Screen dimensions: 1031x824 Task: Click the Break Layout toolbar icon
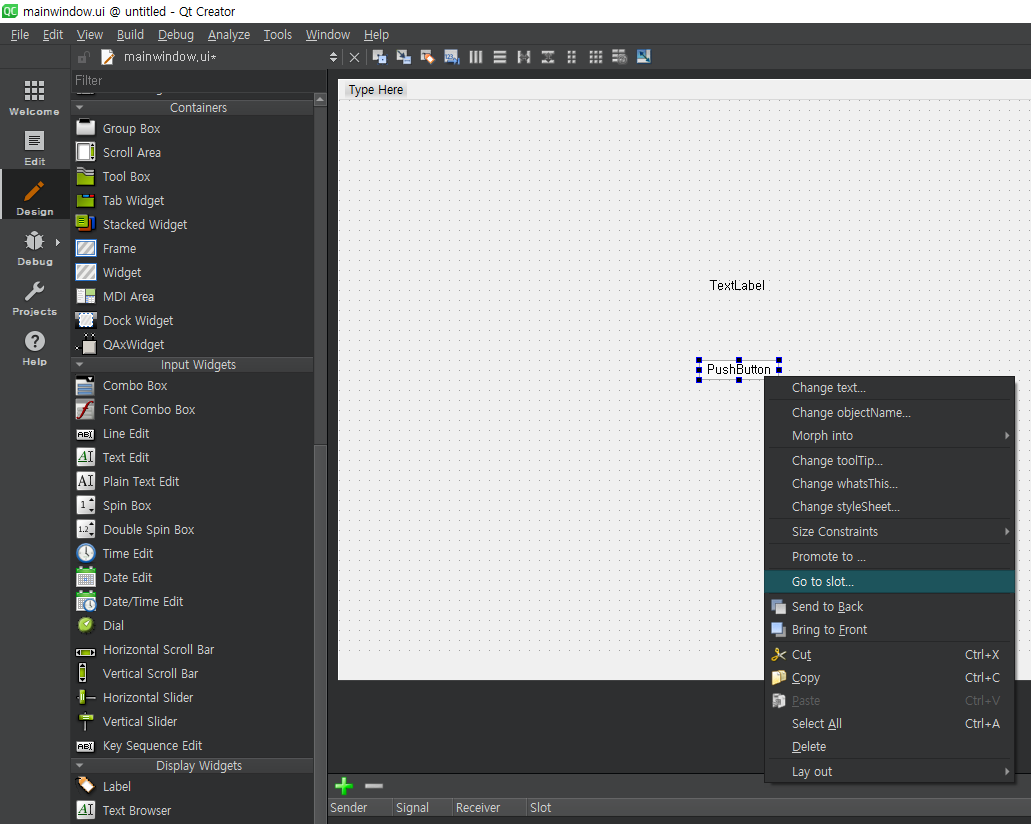[x=619, y=57]
